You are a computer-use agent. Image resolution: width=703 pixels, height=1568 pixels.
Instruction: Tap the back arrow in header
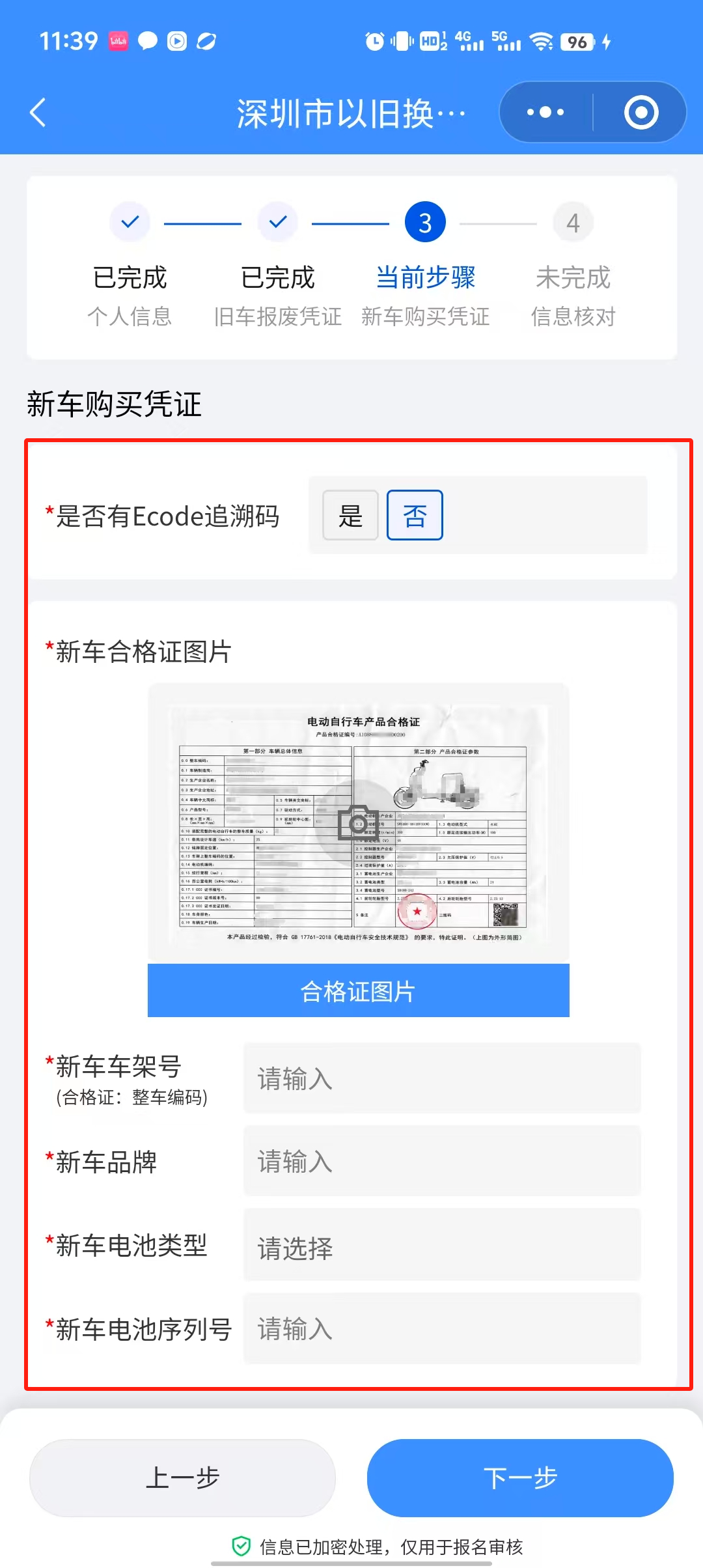point(38,113)
